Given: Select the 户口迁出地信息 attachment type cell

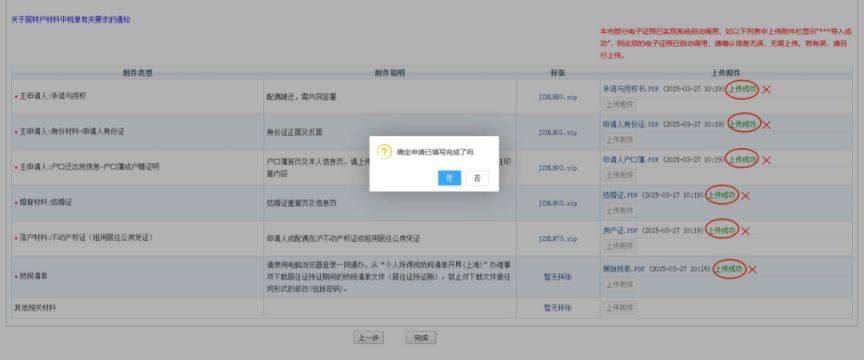Looking at the screenshot, I should coord(137,167).
